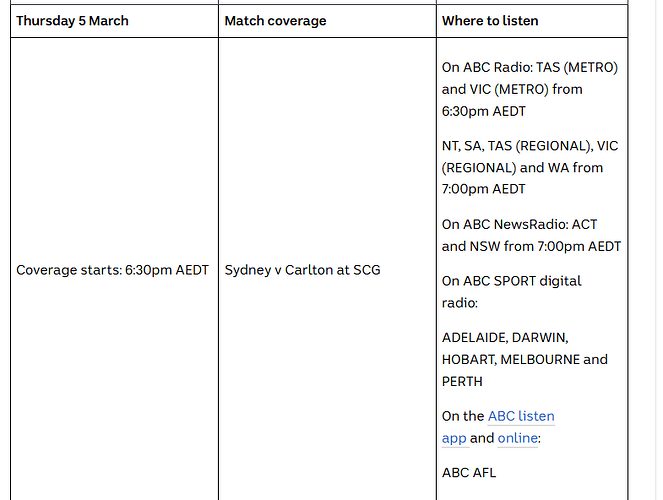The width and height of the screenshot is (663, 500).
Task: Click Coverage starts 6:30pm AEDT cell
Action: (112, 270)
